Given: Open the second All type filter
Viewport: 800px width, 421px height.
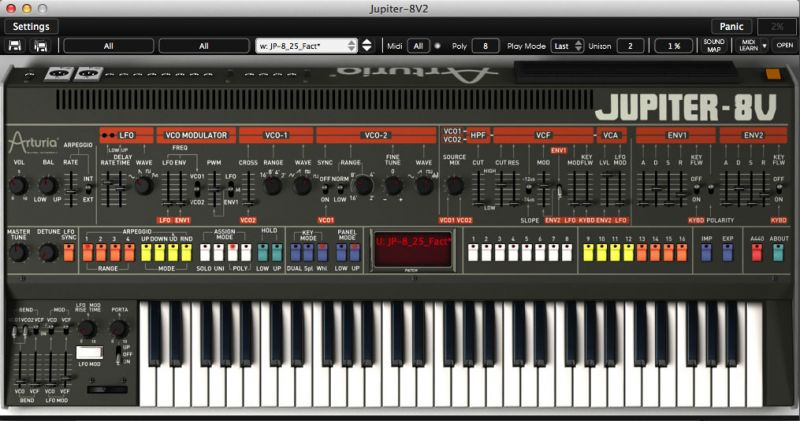Looking at the screenshot, I should [x=204, y=46].
